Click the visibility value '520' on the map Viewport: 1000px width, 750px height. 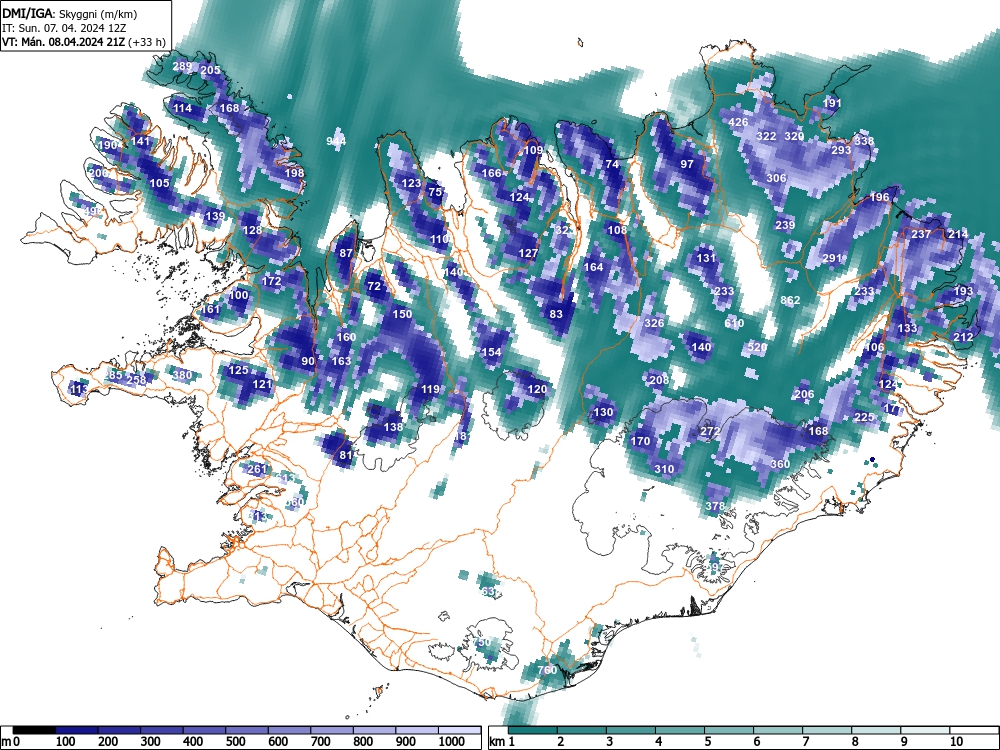pyautogui.click(x=757, y=347)
